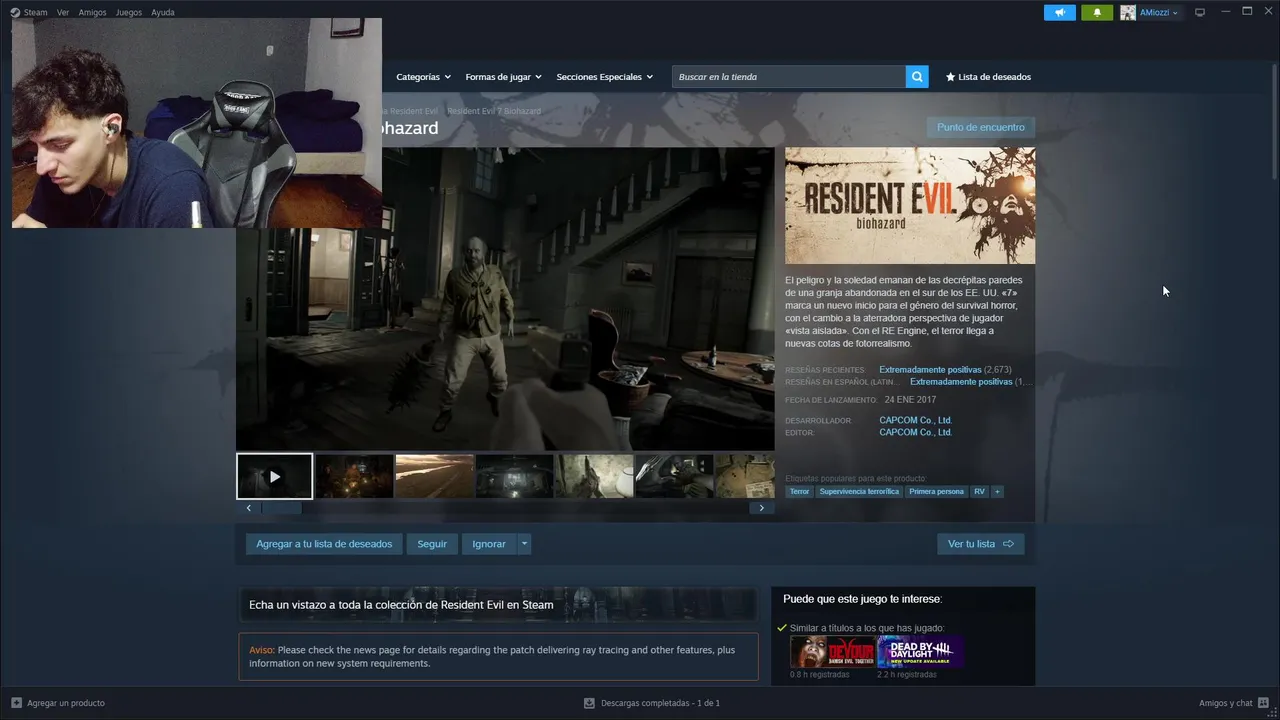The image size is (1280, 720).
Task: Expand the Categorías dropdown
Action: coord(423,77)
